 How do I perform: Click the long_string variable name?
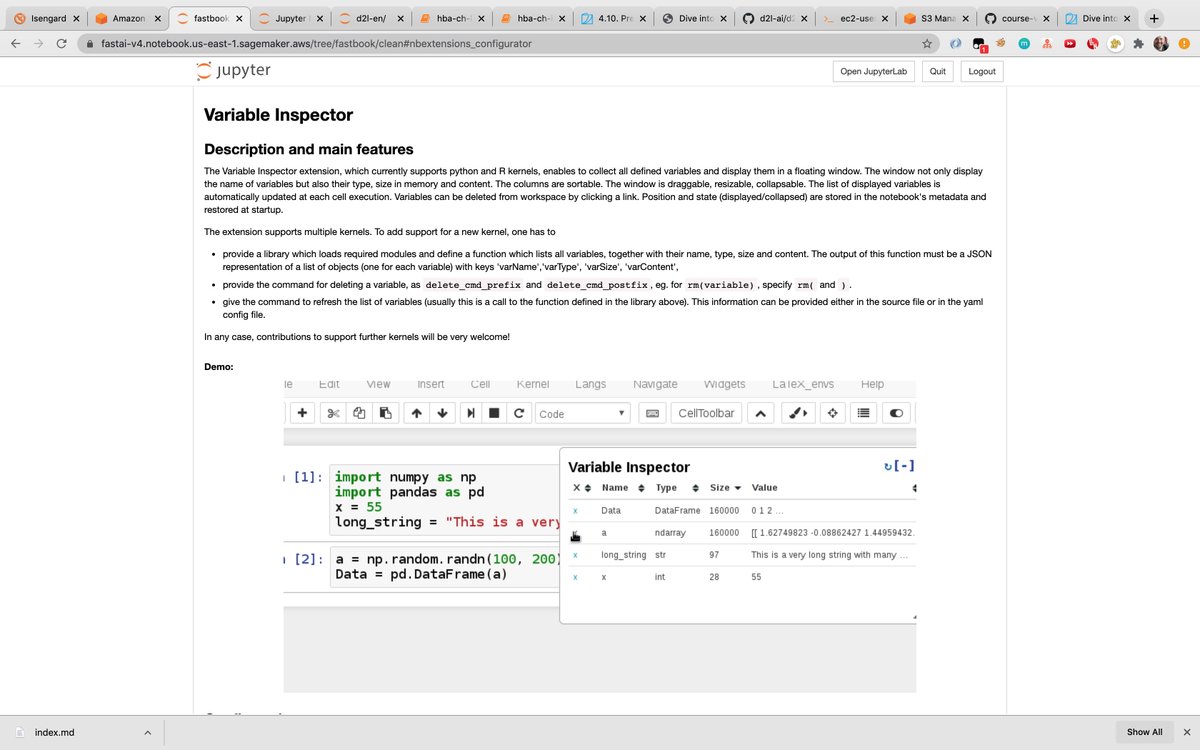(x=623, y=554)
